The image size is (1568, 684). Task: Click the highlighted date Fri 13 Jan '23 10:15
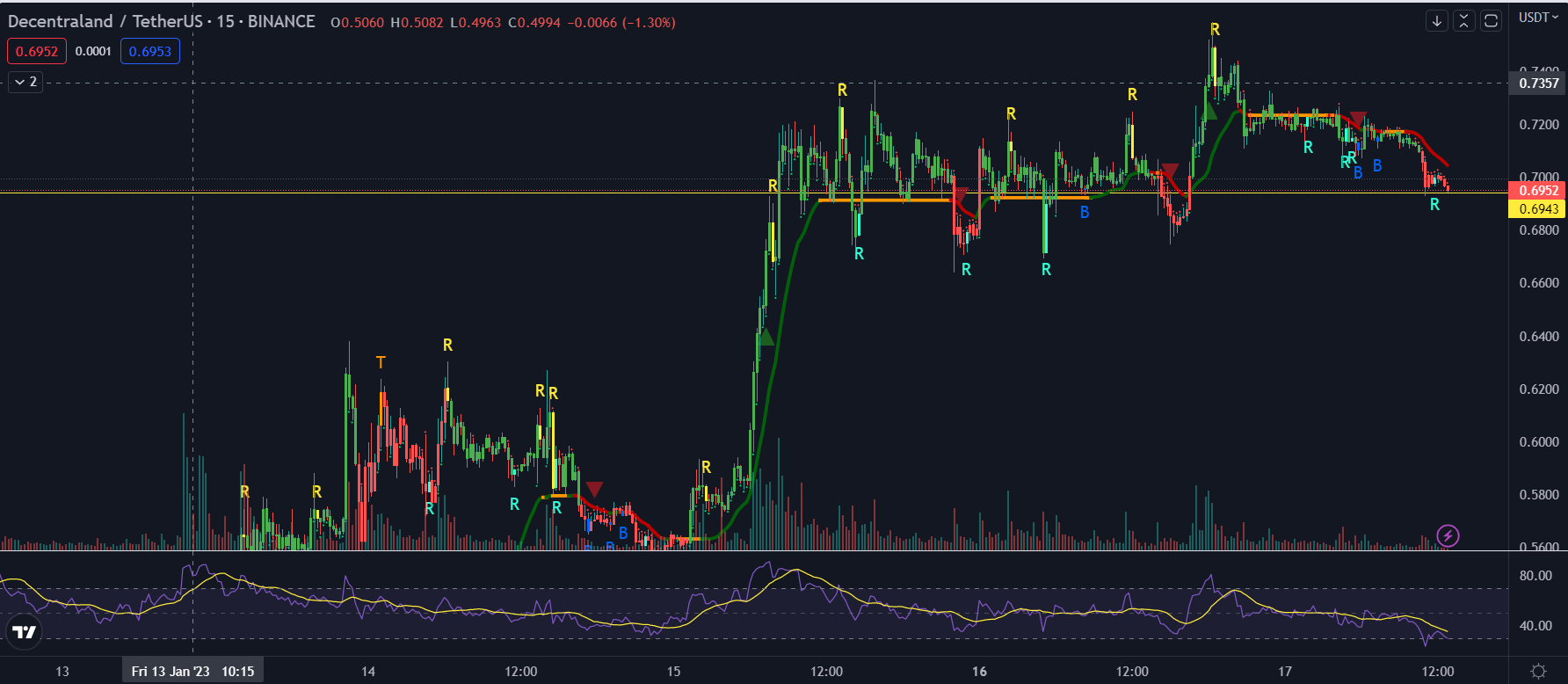coord(192,672)
